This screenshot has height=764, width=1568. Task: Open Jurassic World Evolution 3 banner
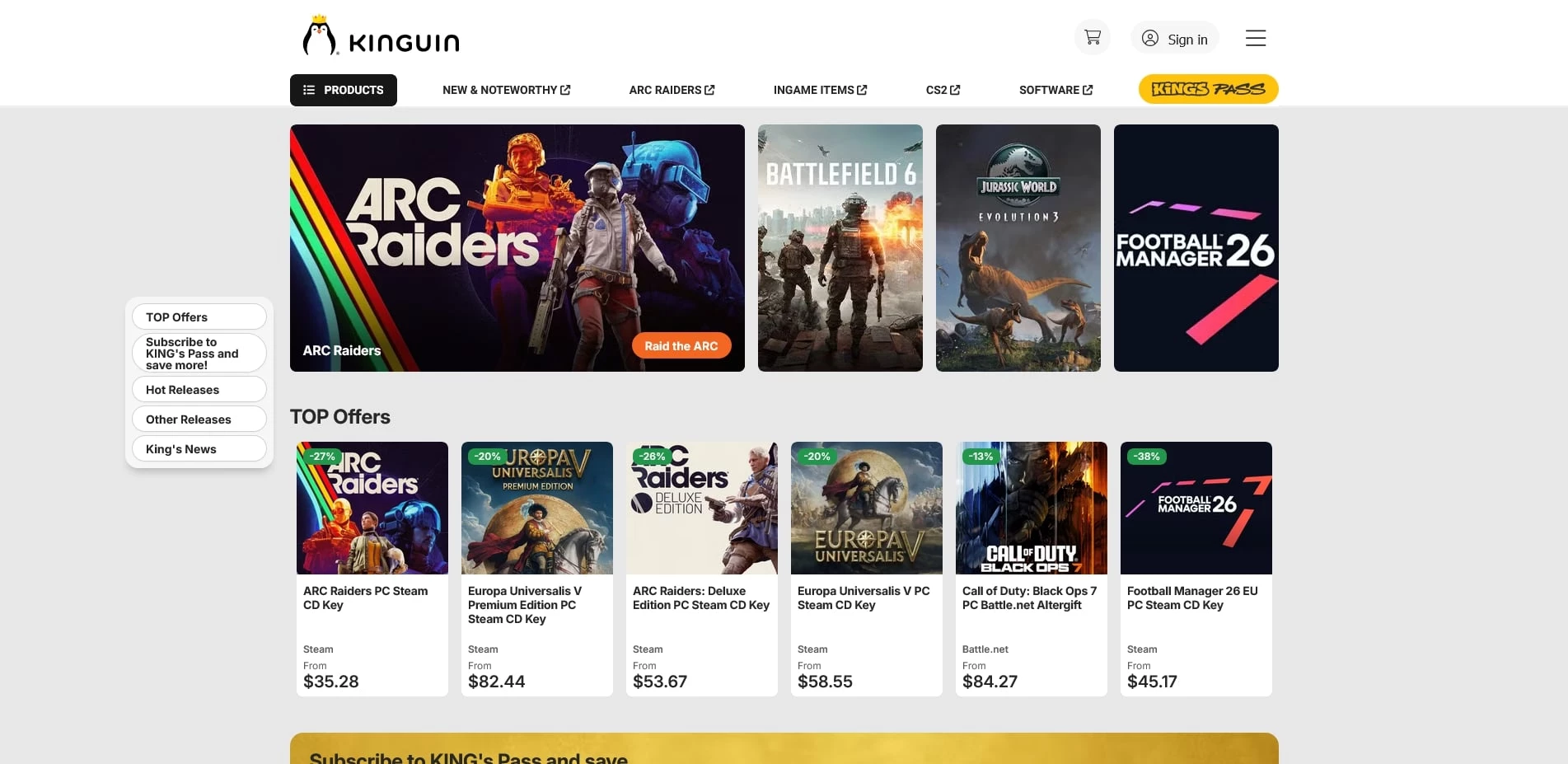pos(1018,248)
